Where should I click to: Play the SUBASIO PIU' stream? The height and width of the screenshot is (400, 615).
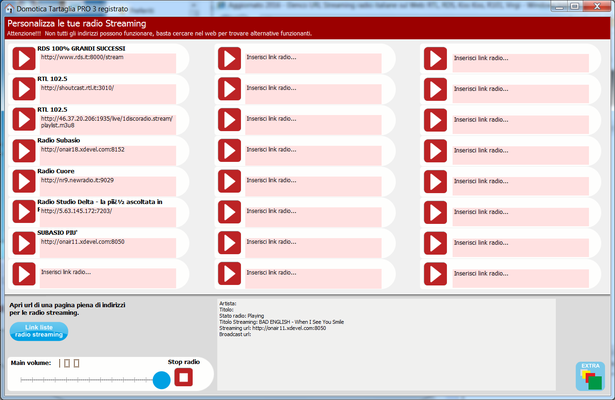point(24,243)
